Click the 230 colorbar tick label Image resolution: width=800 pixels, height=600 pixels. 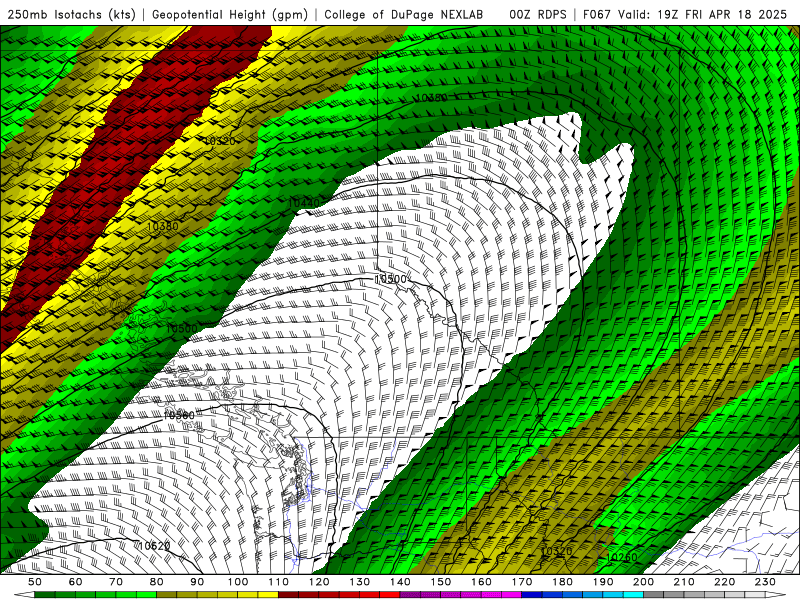point(765,582)
